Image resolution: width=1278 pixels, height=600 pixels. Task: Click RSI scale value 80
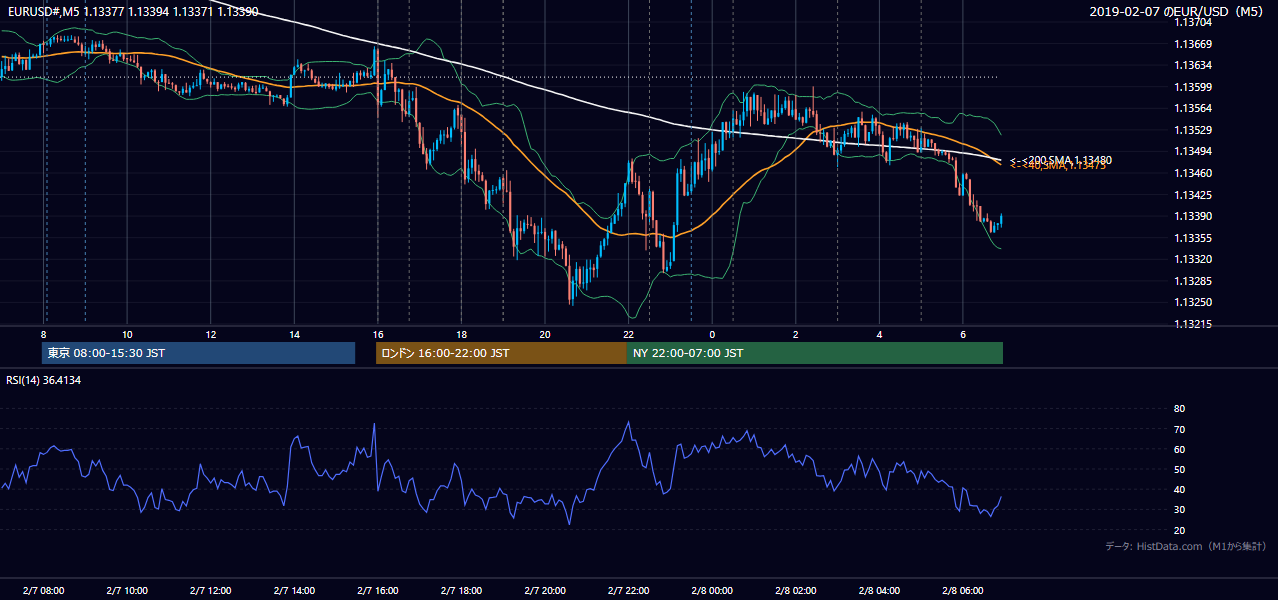[x=1180, y=409]
